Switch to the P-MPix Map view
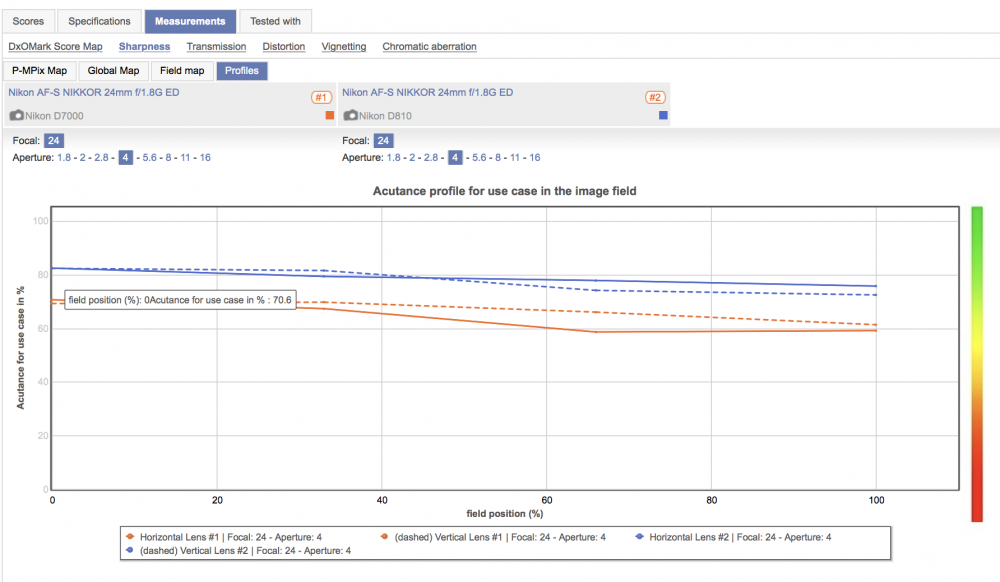 [40, 71]
